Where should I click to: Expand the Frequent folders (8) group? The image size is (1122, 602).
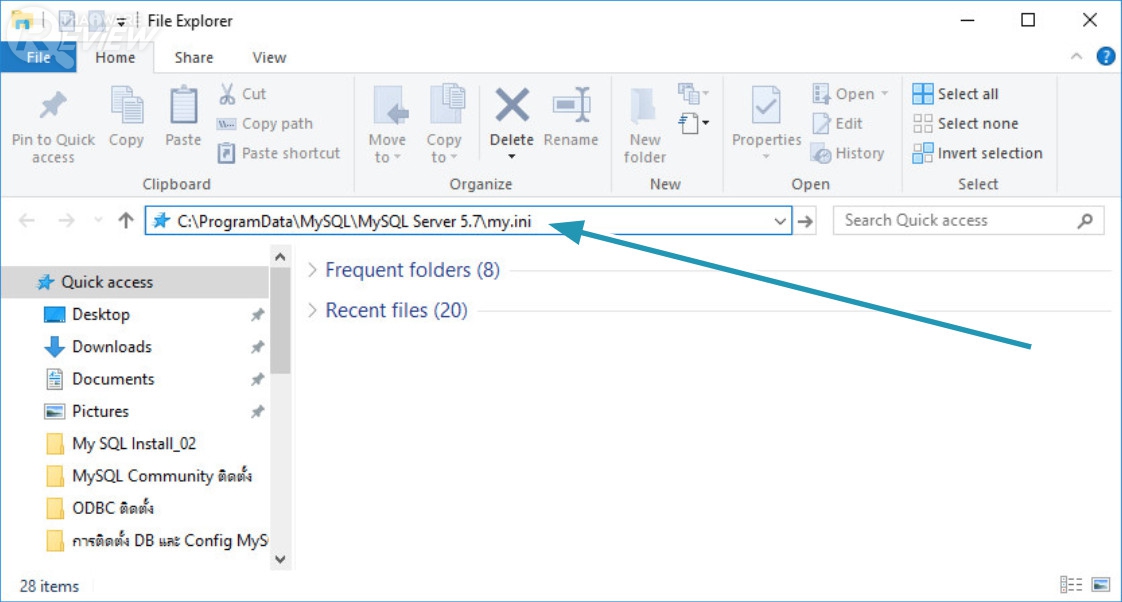pyautogui.click(x=312, y=270)
